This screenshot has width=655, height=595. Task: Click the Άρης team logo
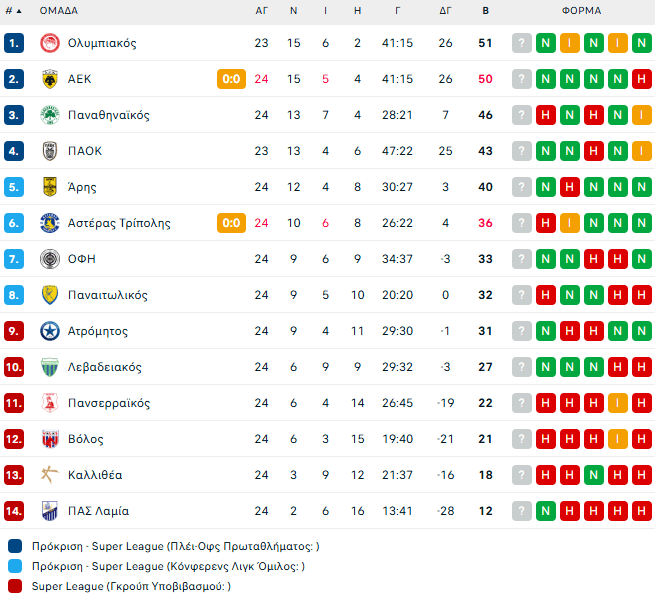[49, 187]
